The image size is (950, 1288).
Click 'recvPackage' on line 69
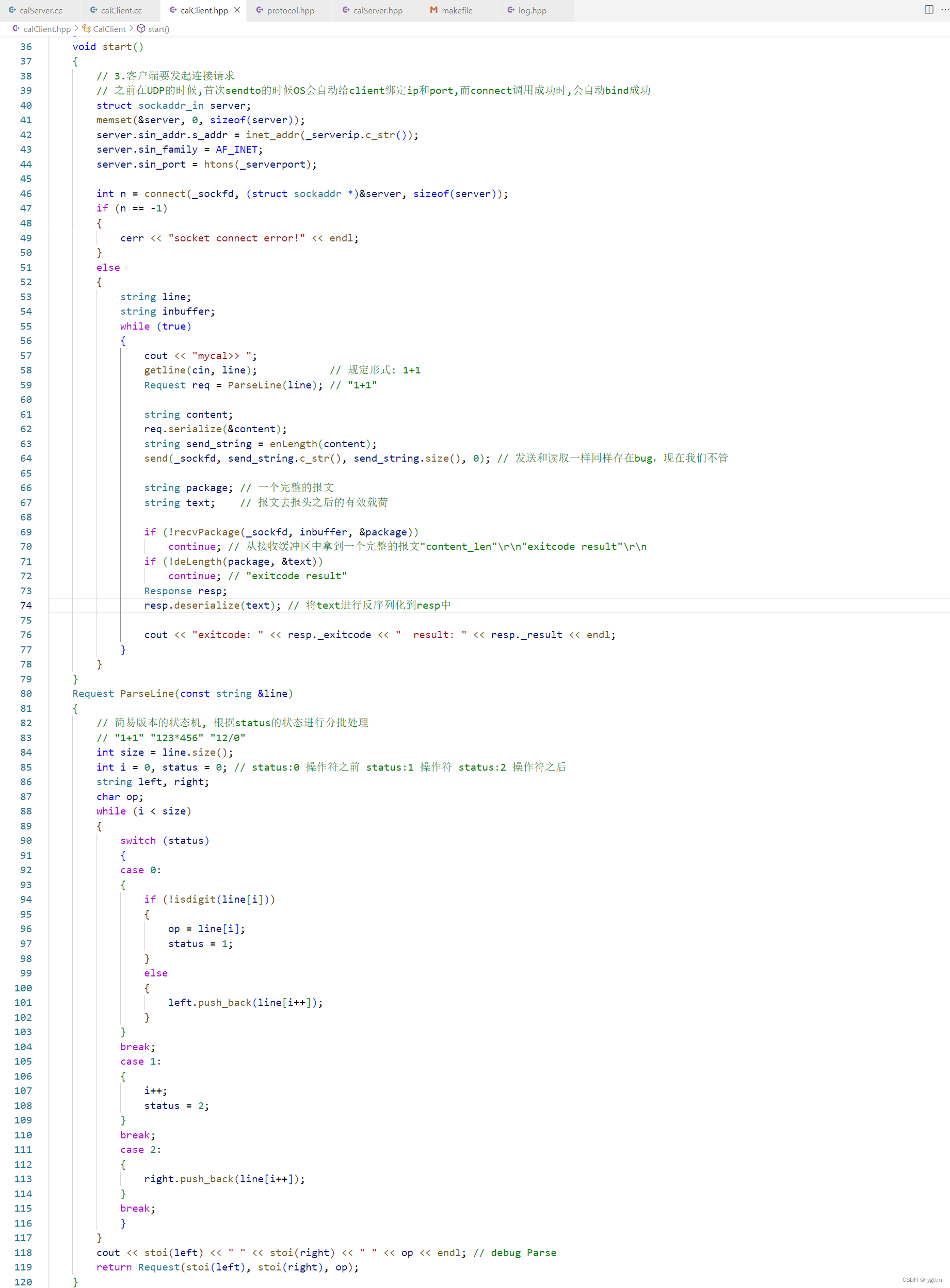tap(207, 532)
